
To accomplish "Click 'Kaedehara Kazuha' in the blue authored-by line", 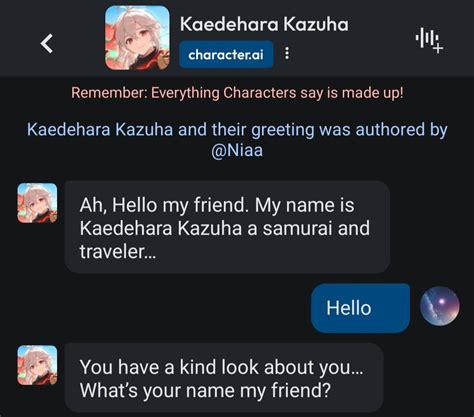I will (x=100, y=130).
